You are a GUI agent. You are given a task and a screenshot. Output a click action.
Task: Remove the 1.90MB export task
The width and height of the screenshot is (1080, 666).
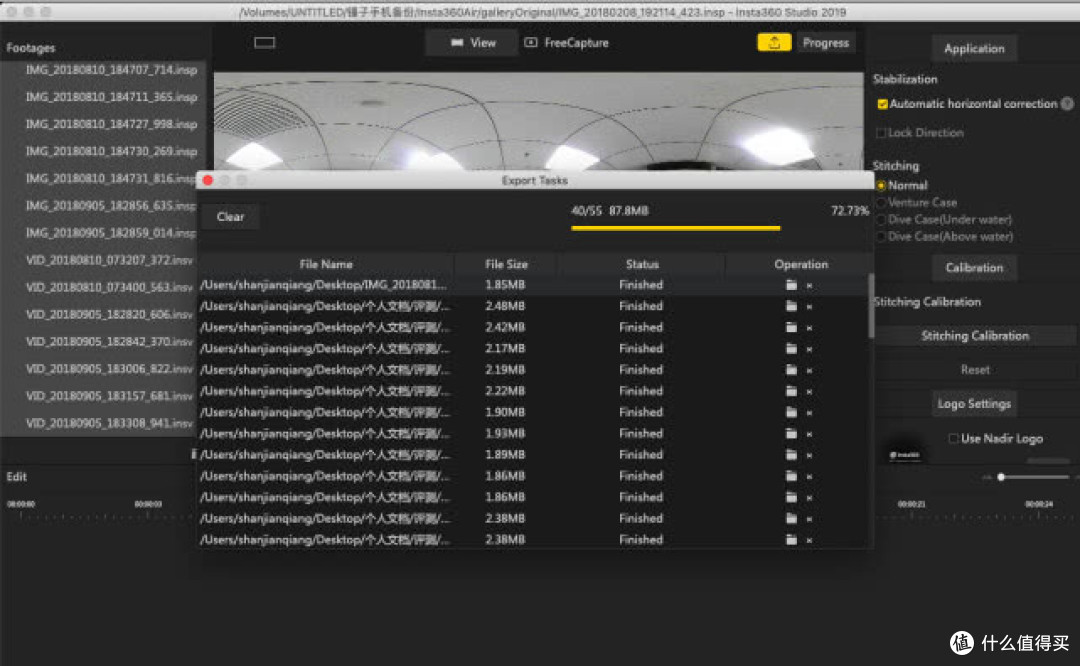point(809,413)
